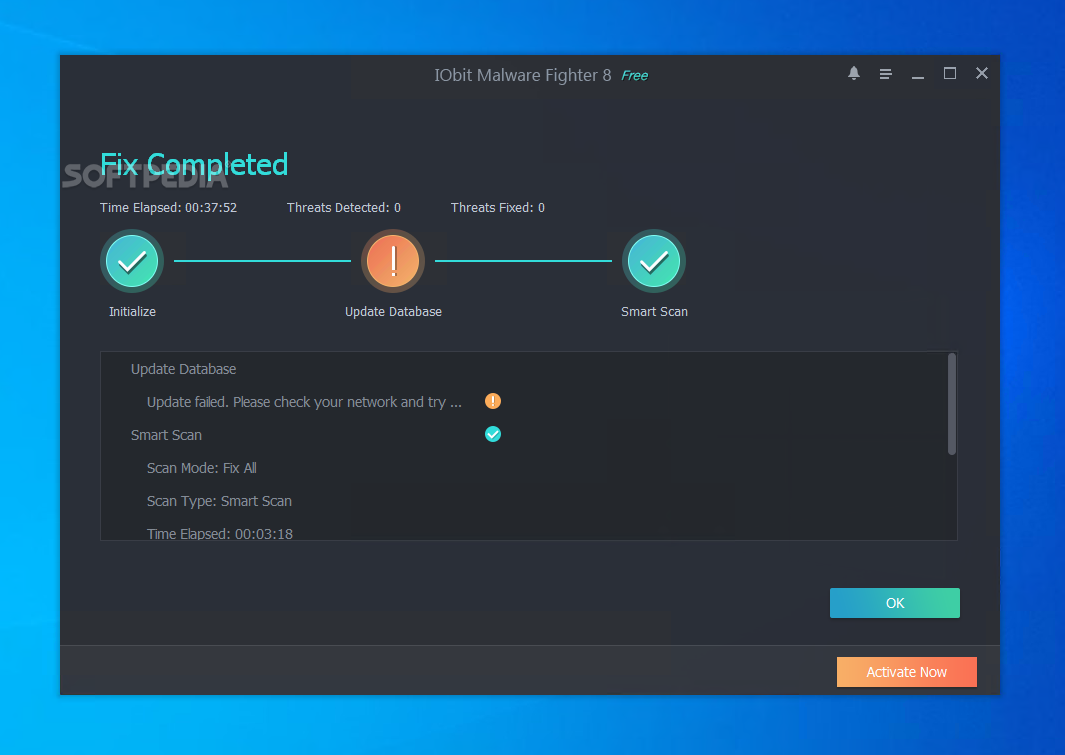Click the results list scrollbar thumb
The width and height of the screenshot is (1065, 755).
[952, 404]
